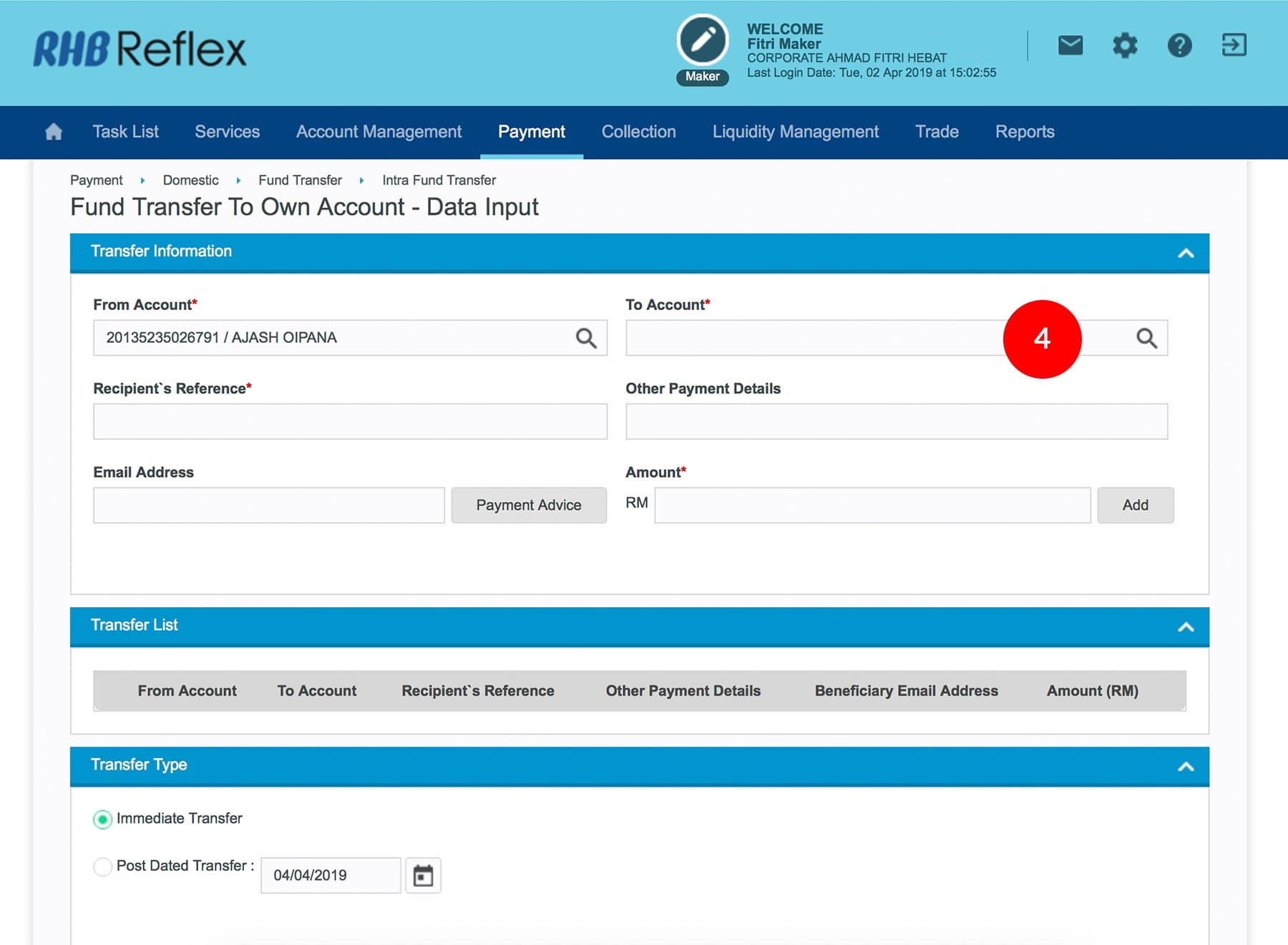Search From Account using magnifier icon
The height and width of the screenshot is (945, 1288).
pyautogui.click(x=586, y=338)
